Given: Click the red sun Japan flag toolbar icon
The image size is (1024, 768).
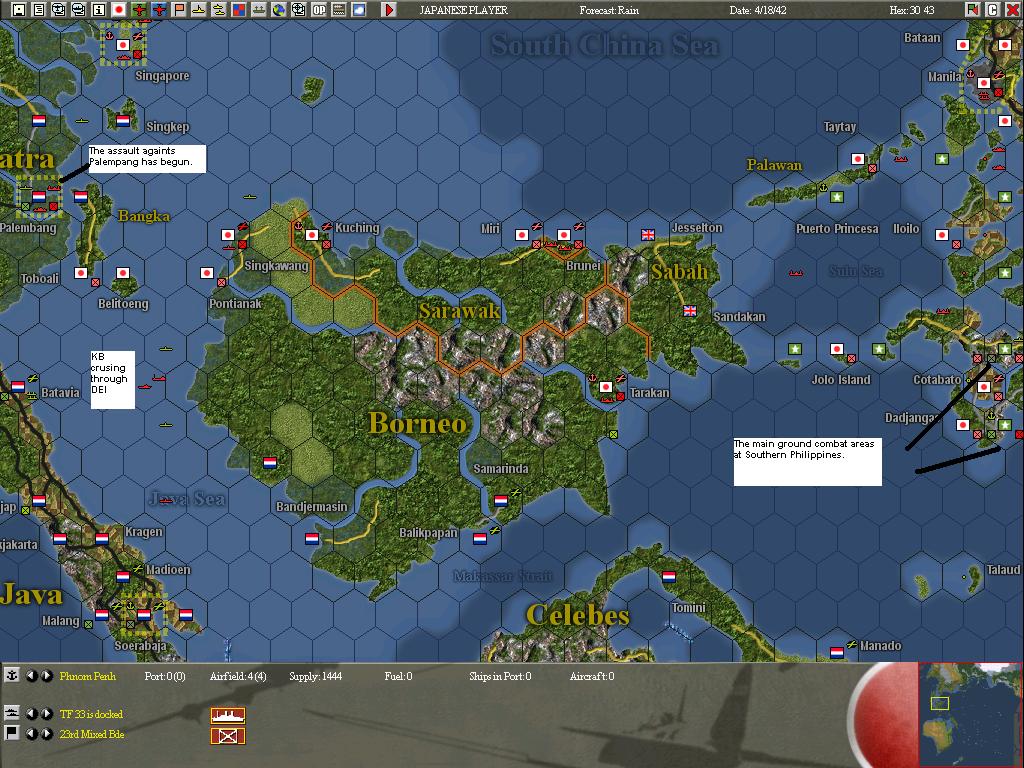Looking at the screenshot, I should click(x=119, y=10).
